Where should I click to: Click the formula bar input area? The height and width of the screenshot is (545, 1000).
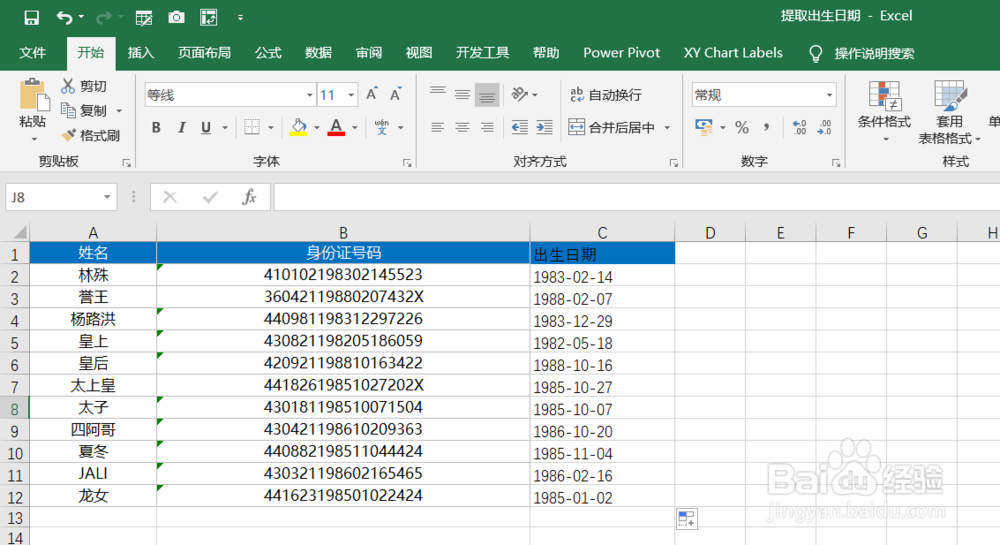pos(636,197)
